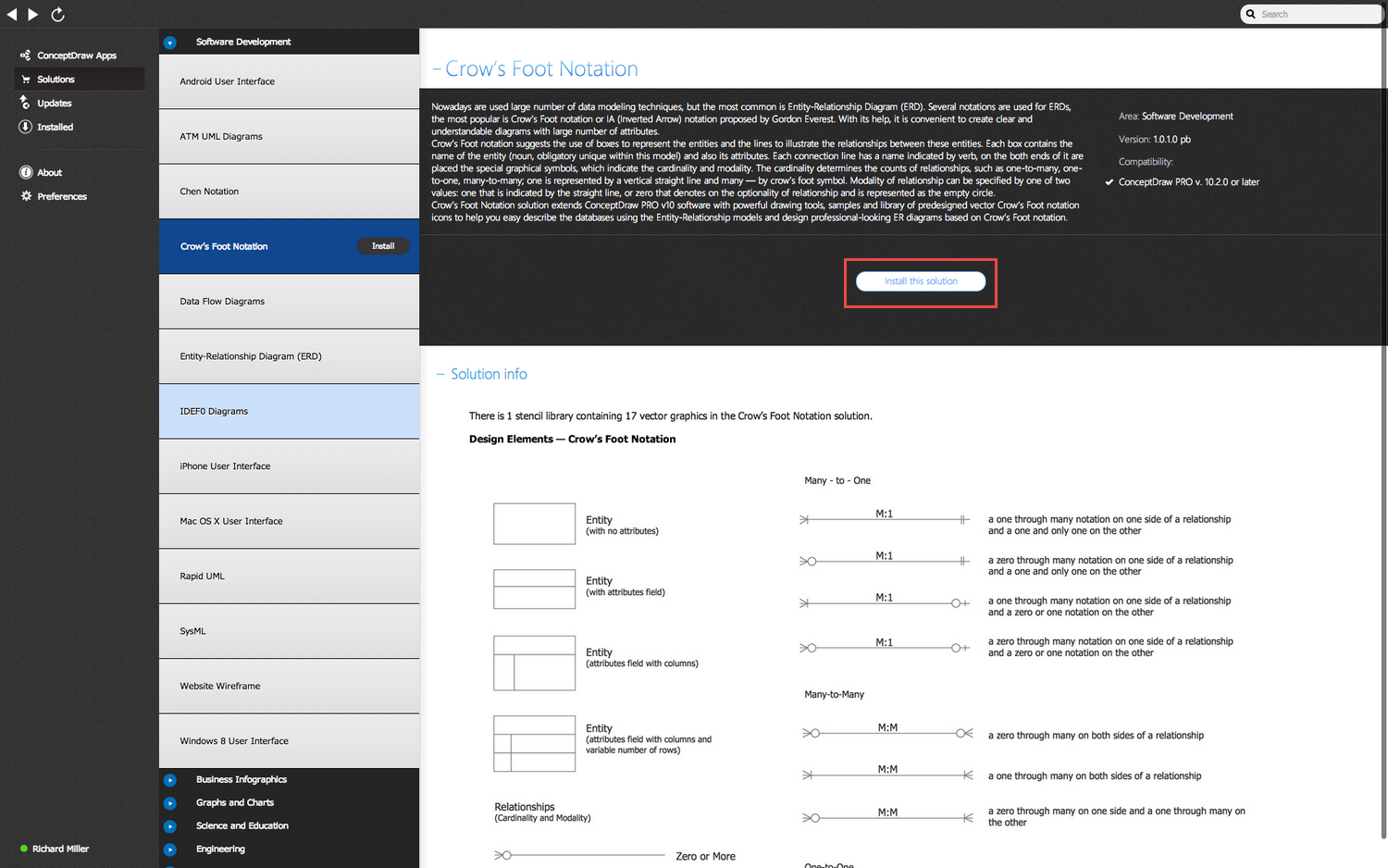The height and width of the screenshot is (868, 1388).
Task: Select iPhone User Interface solution
Action: coord(289,466)
